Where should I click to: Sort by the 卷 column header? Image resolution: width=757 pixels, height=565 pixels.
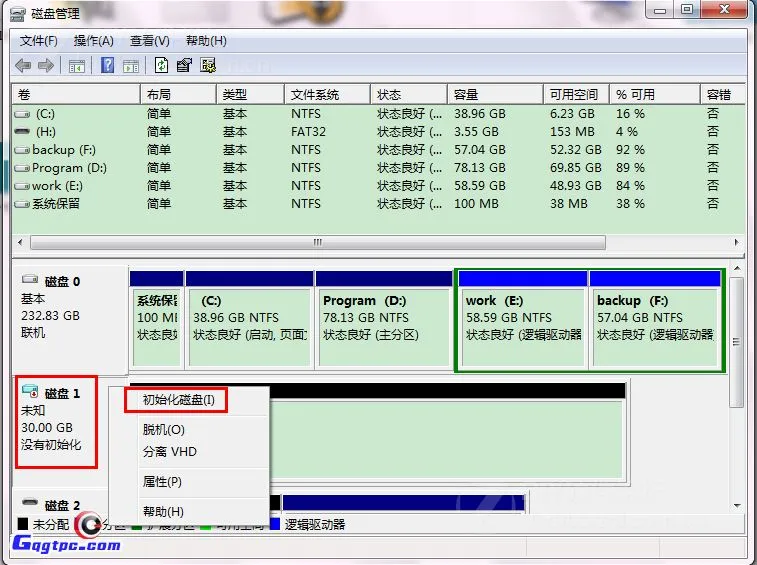pos(76,94)
